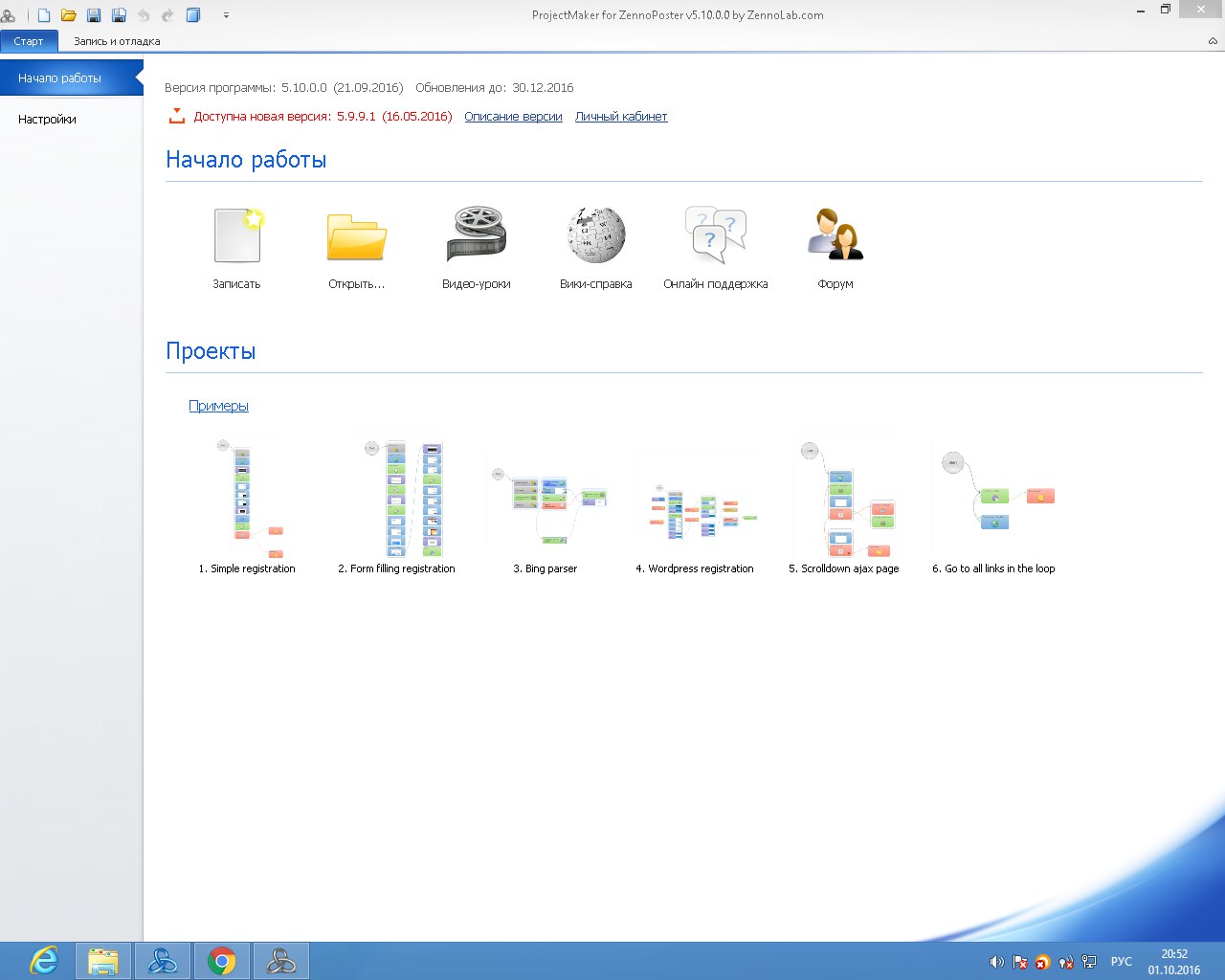
Task: Click the Redo arrow in the toolbar
Action: [x=168, y=15]
